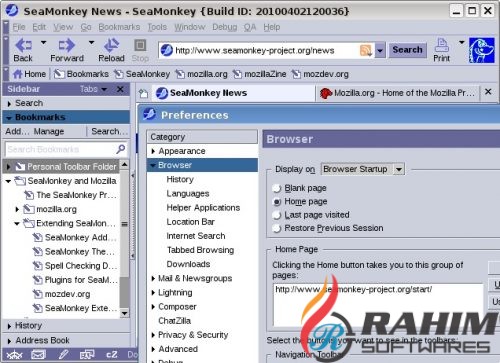Select ChatZilla in the category tree
The height and width of the screenshot is (363, 500).
174,321
